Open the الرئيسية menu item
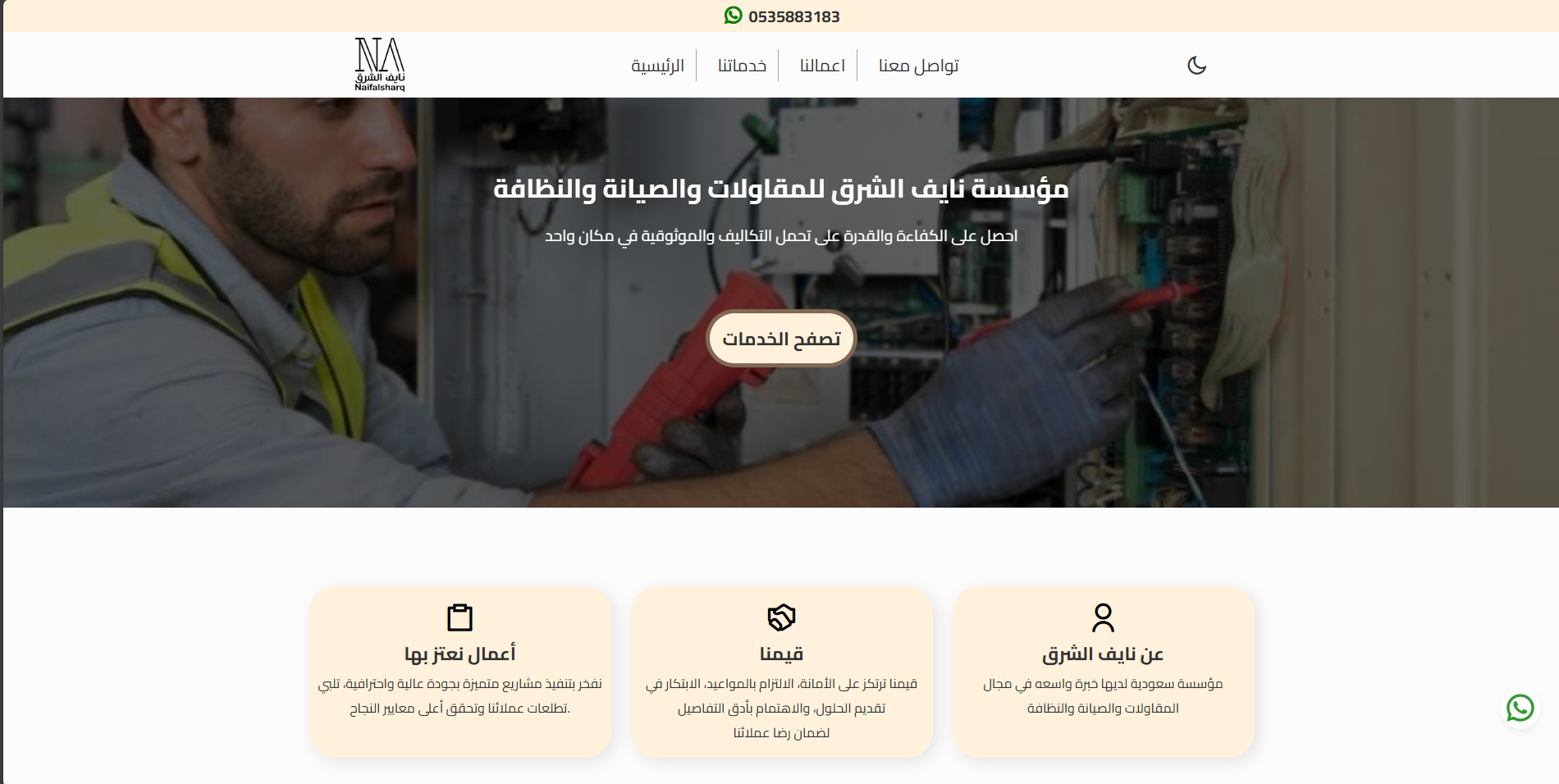 pos(657,66)
